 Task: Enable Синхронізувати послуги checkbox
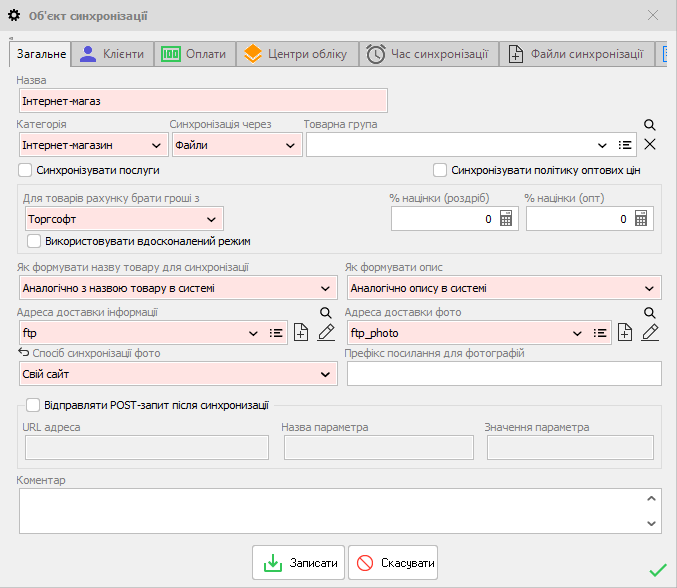[25, 170]
